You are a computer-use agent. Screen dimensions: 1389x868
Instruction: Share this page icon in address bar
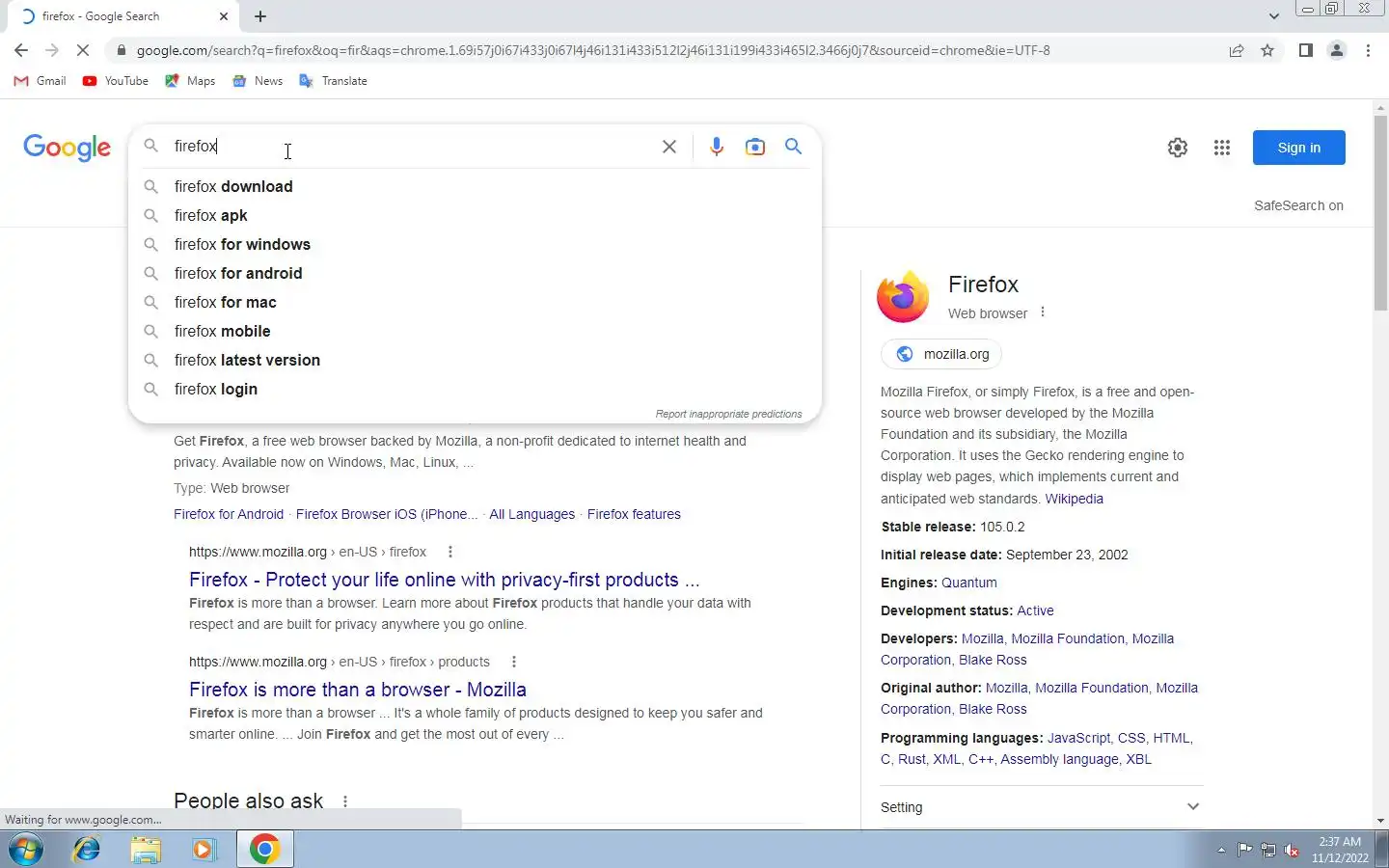pos(1237,50)
